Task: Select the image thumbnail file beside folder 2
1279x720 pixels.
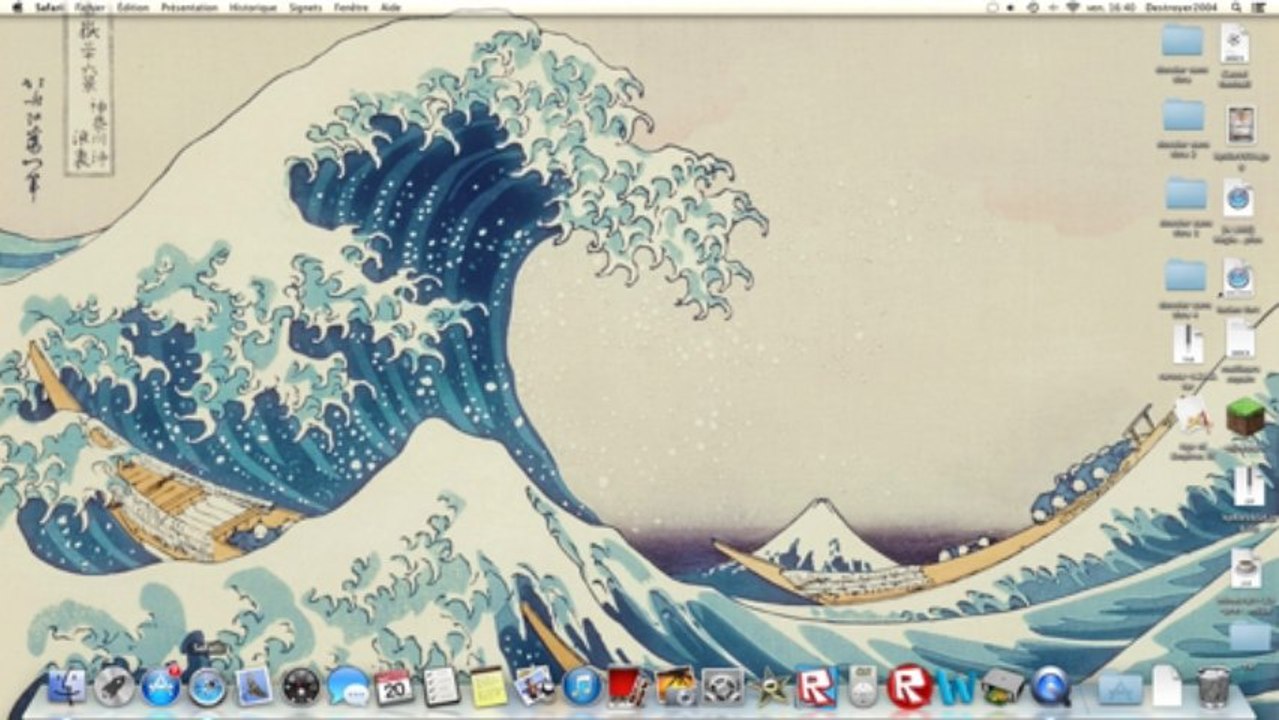Action: coord(1241,125)
